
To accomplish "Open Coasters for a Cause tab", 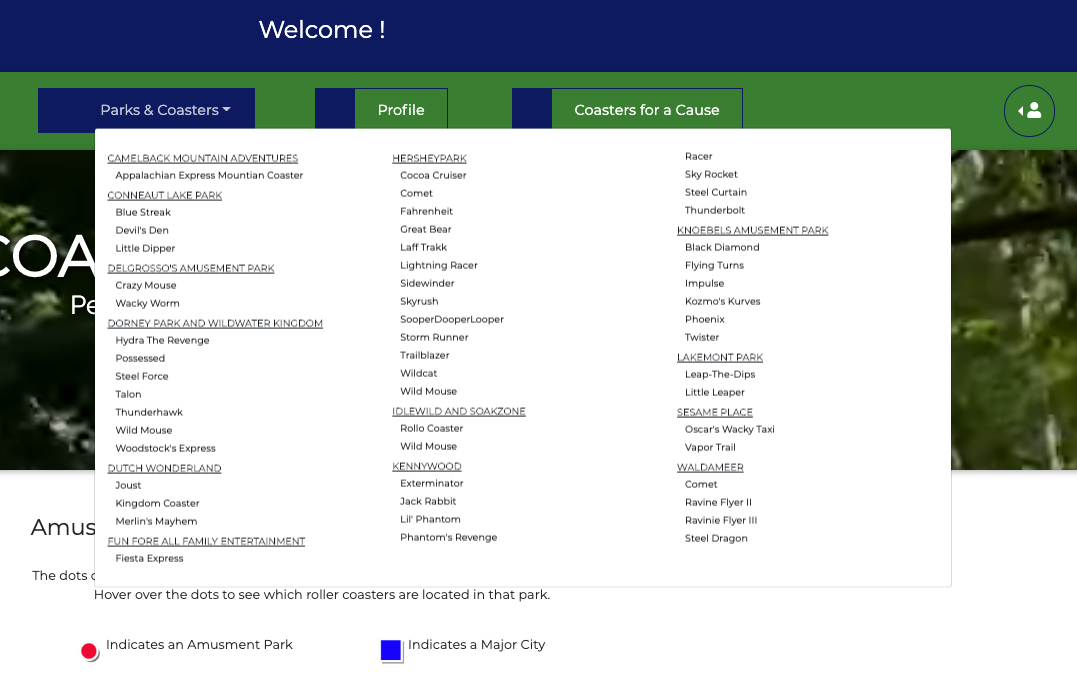I will point(646,110).
